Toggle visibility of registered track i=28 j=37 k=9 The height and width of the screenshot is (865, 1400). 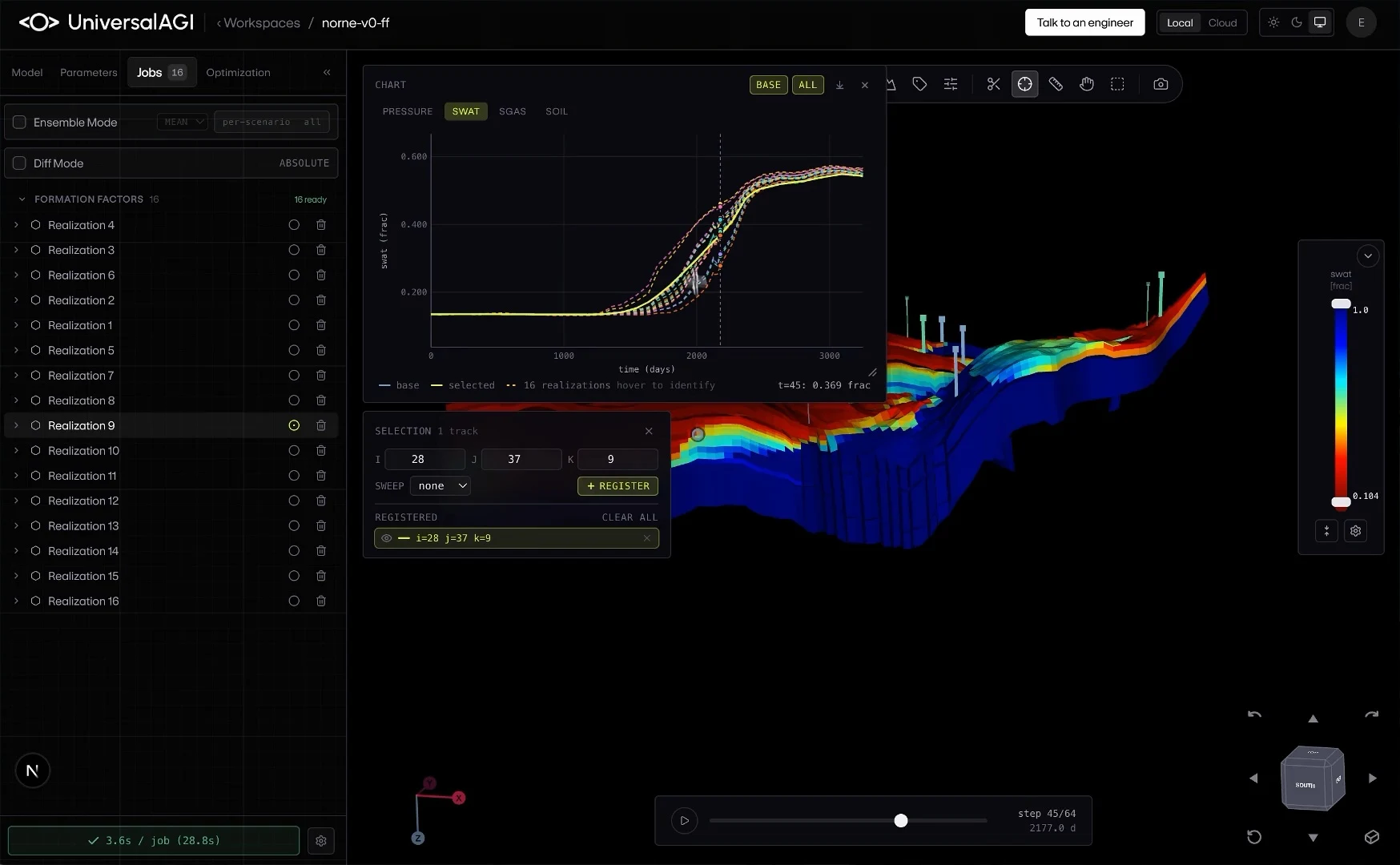click(x=386, y=538)
